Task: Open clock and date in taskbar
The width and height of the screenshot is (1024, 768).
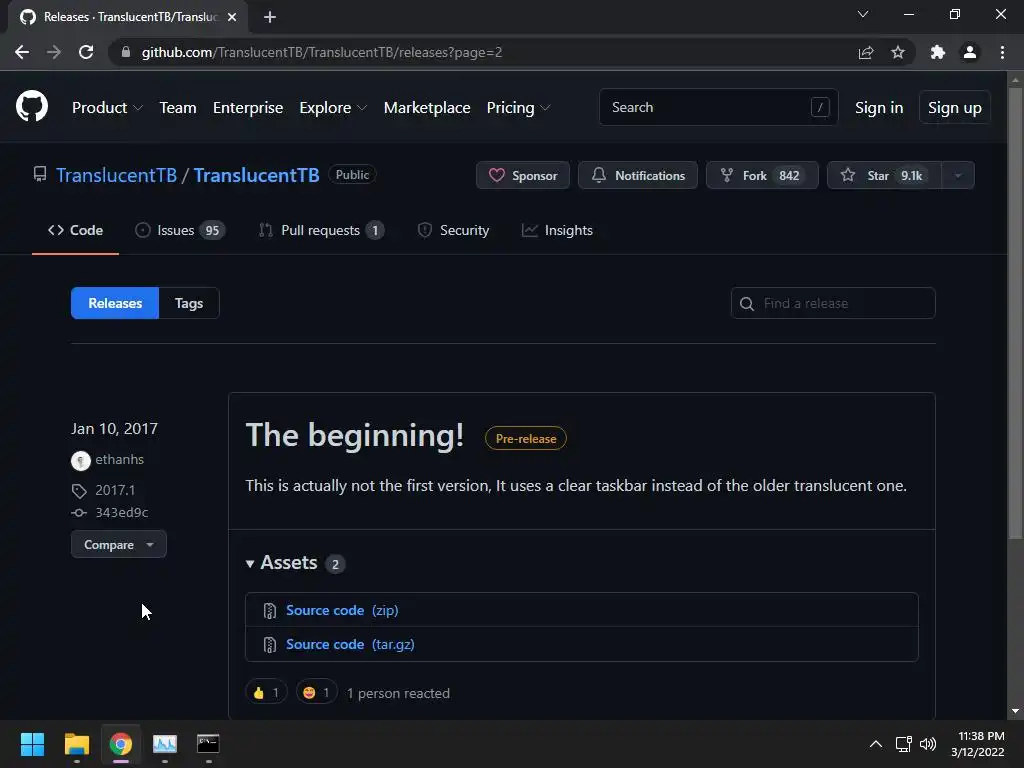Action: tap(977, 744)
